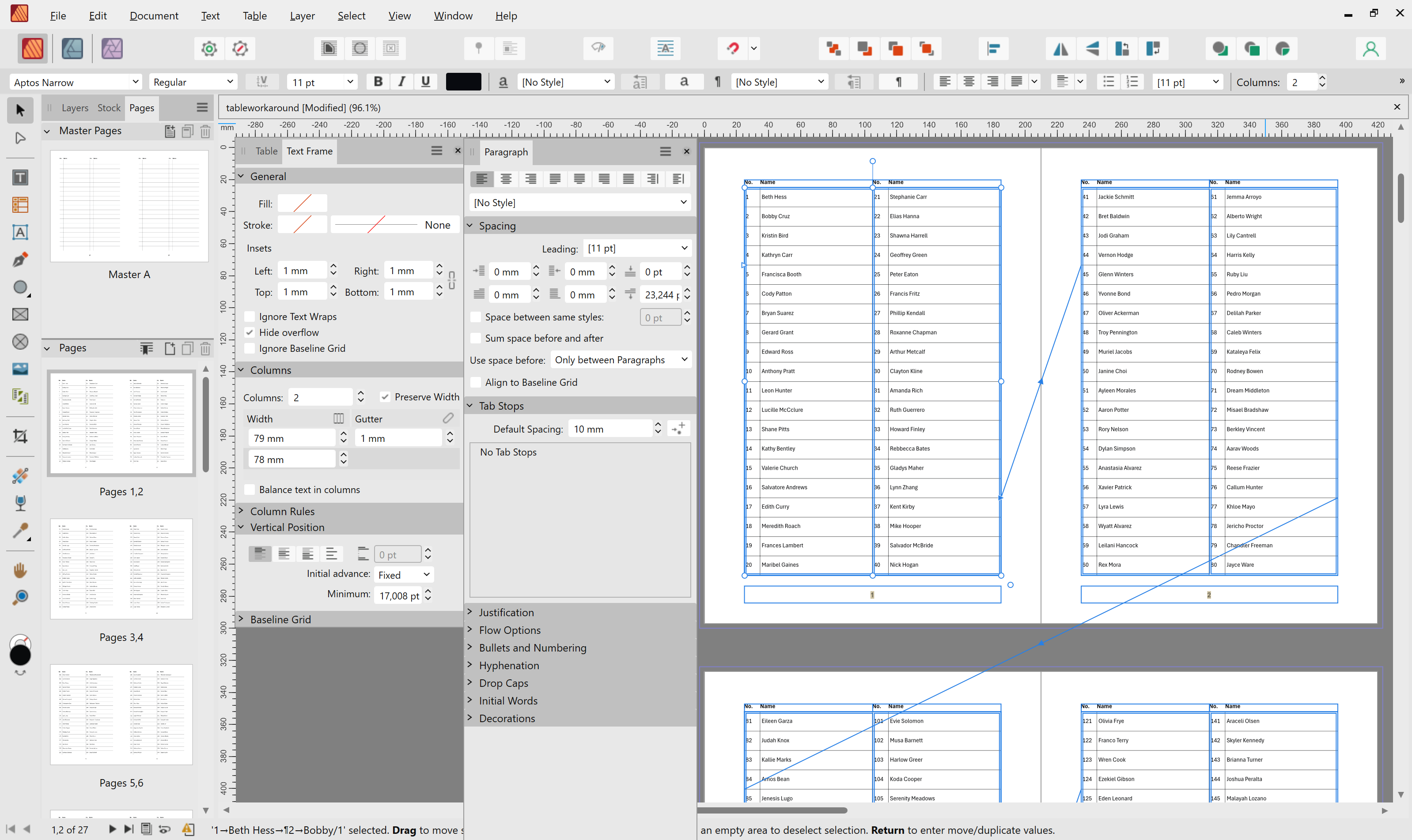The image size is (1412, 840).
Task: Expand the Bullets and Numbering section
Action: (x=532, y=648)
